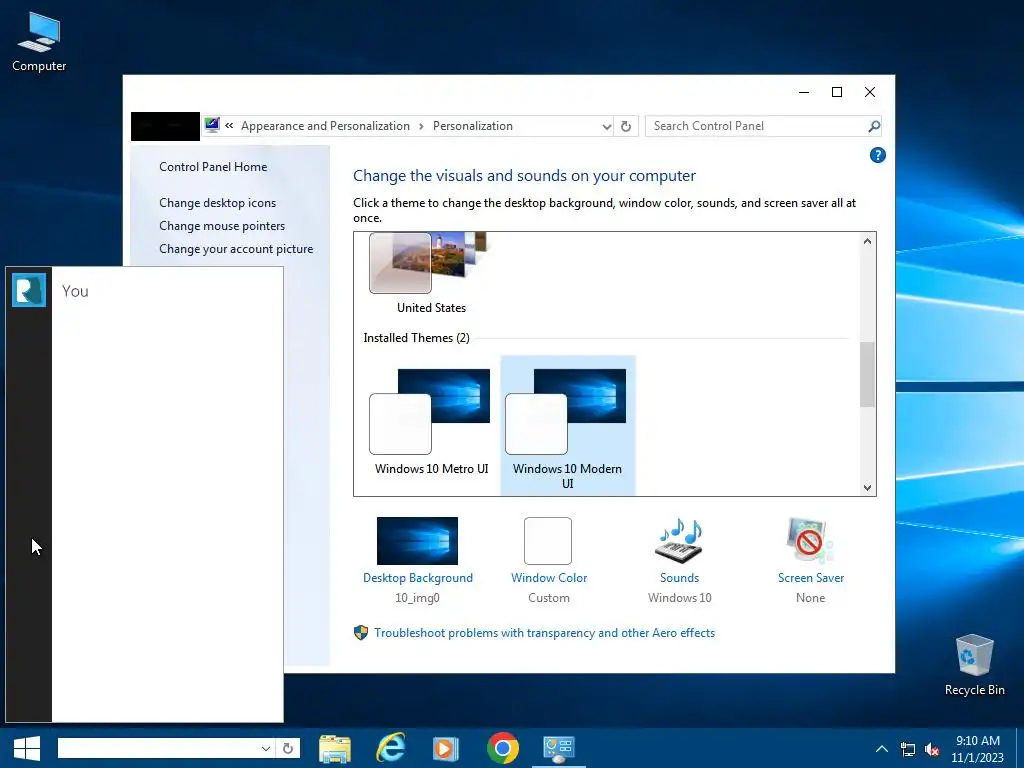Click the Window Color link

pos(549,578)
